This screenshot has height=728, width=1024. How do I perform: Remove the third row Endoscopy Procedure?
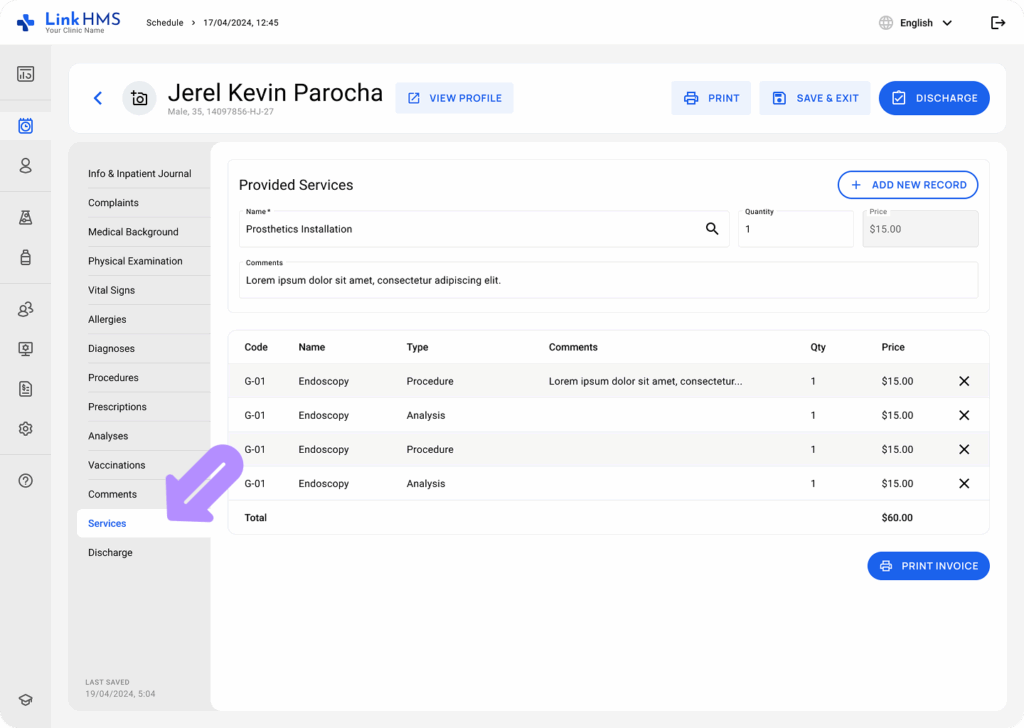click(x=964, y=449)
